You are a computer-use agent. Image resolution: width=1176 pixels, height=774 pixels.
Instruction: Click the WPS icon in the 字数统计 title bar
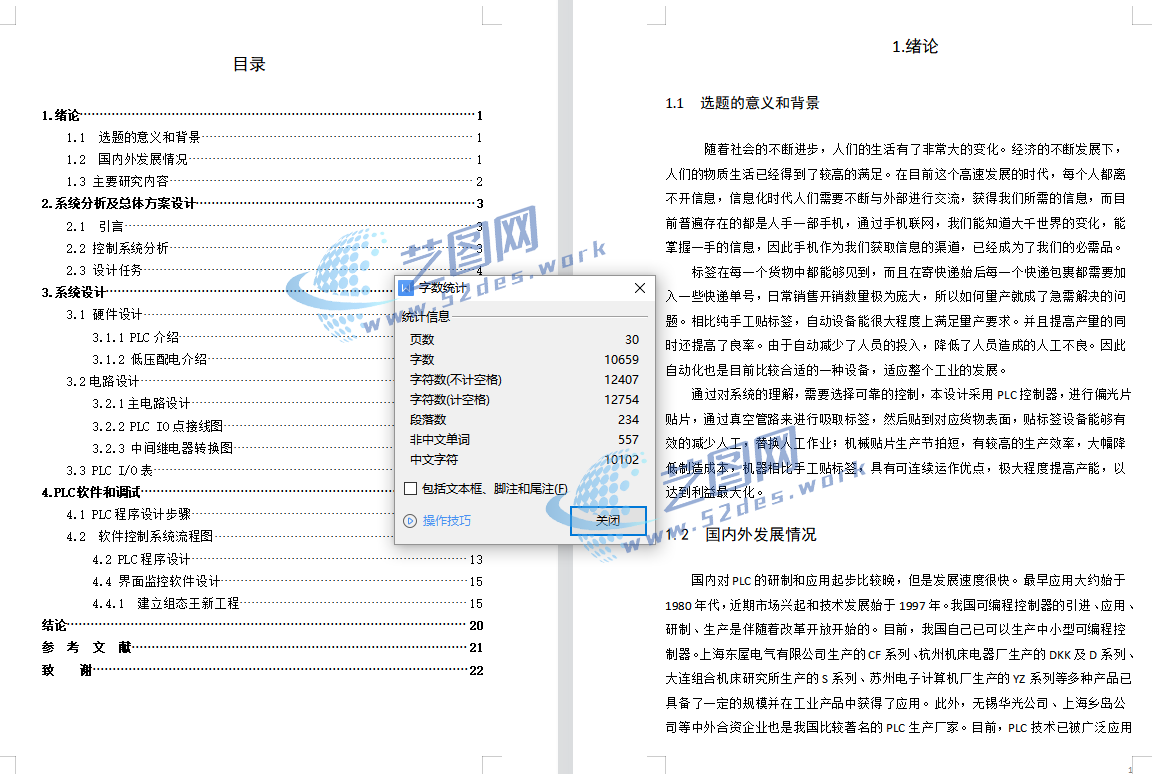[406, 289]
